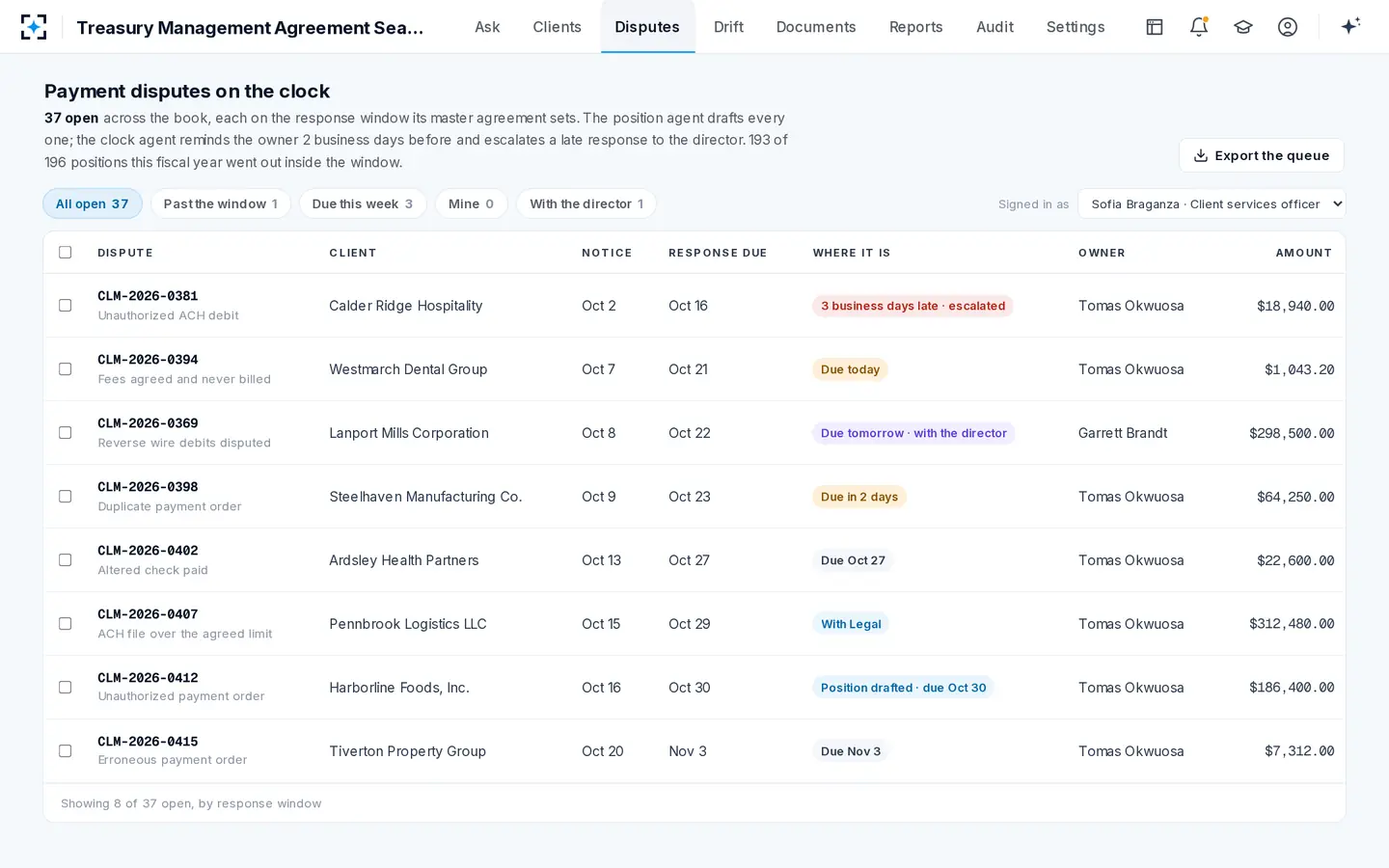
Task: Filter disputes by Mine
Action: pos(472,203)
